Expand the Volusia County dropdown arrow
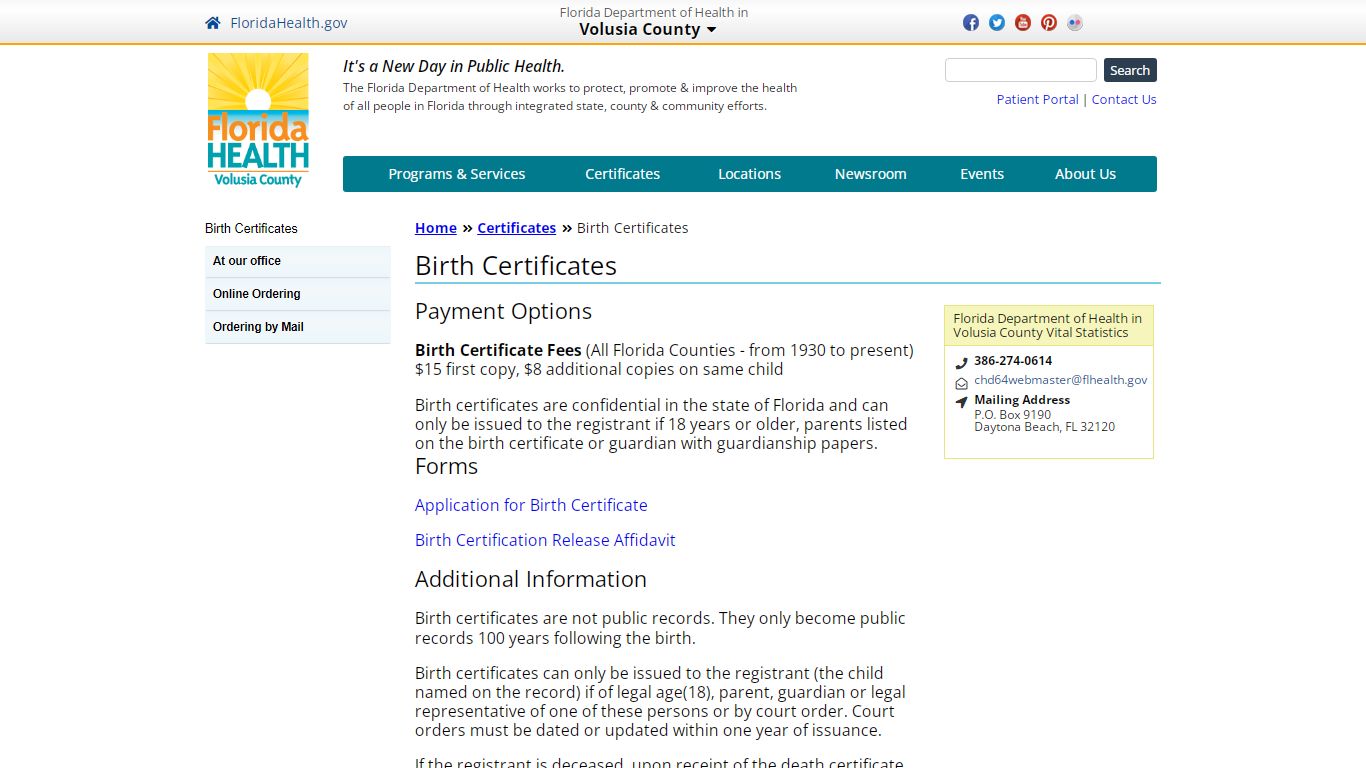This screenshot has width=1366, height=768. (711, 30)
